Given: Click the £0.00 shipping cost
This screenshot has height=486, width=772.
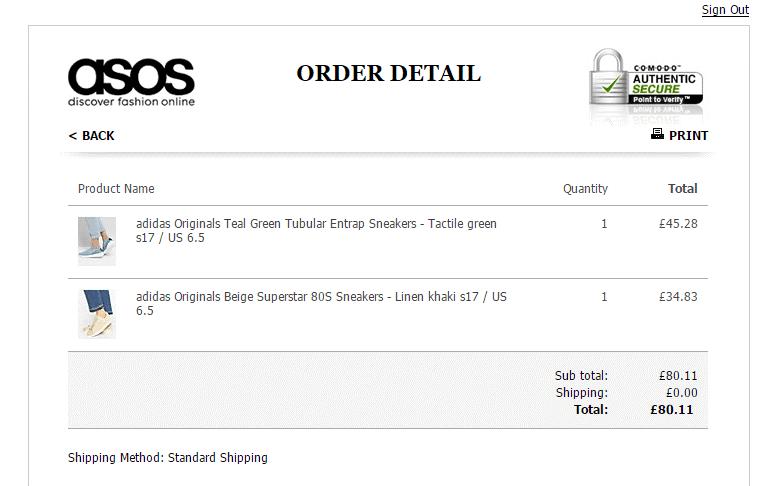Looking at the screenshot, I should coord(678,393).
